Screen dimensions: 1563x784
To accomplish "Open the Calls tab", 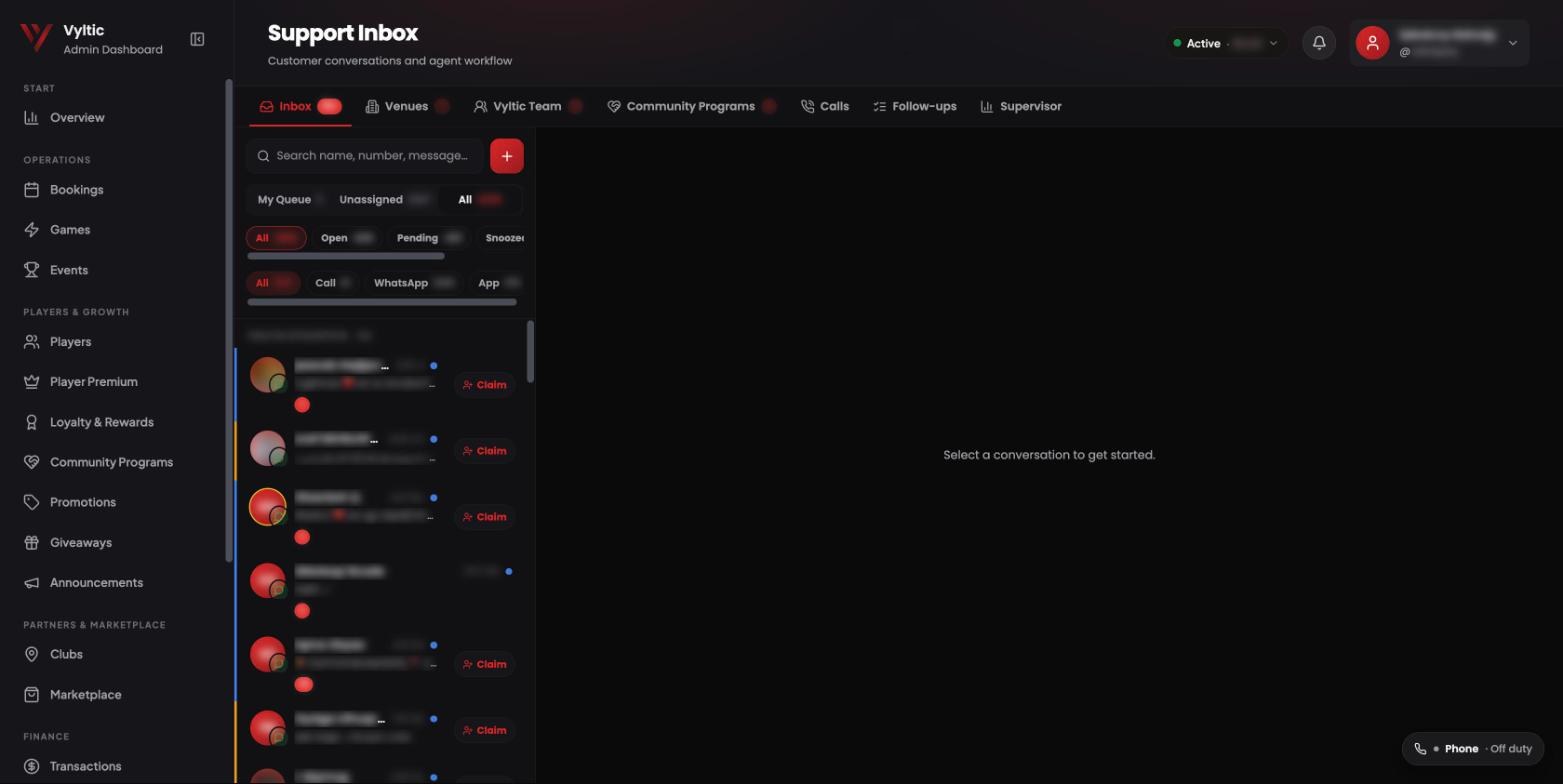I will click(825, 106).
